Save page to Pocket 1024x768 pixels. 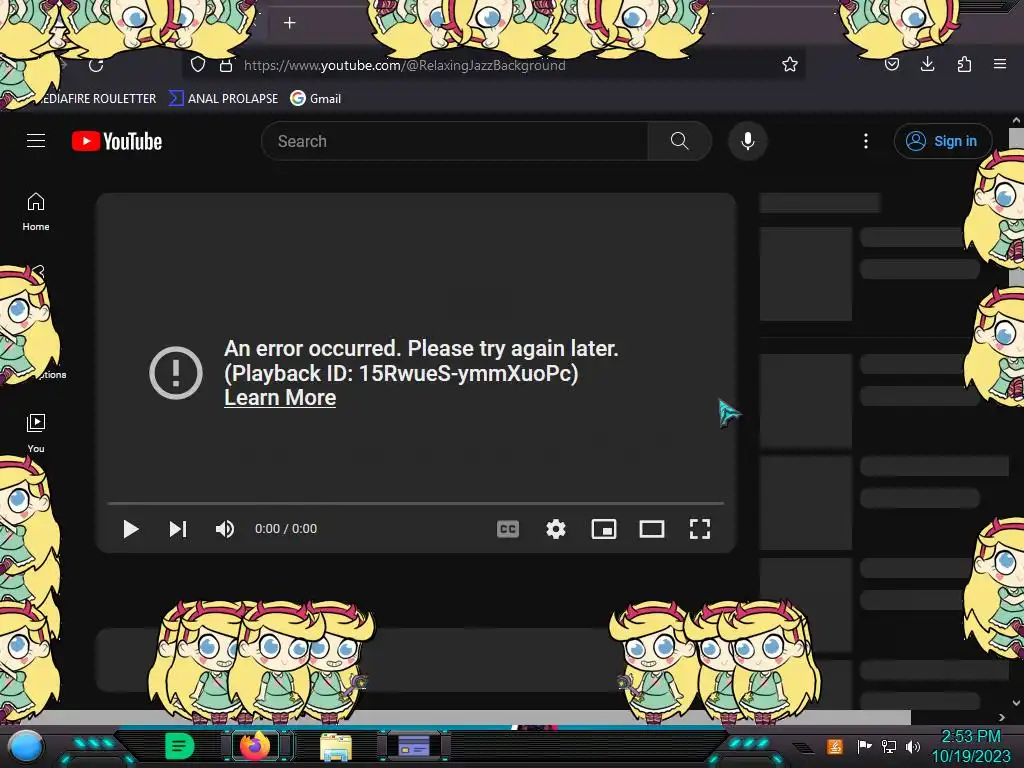tap(891, 65)
